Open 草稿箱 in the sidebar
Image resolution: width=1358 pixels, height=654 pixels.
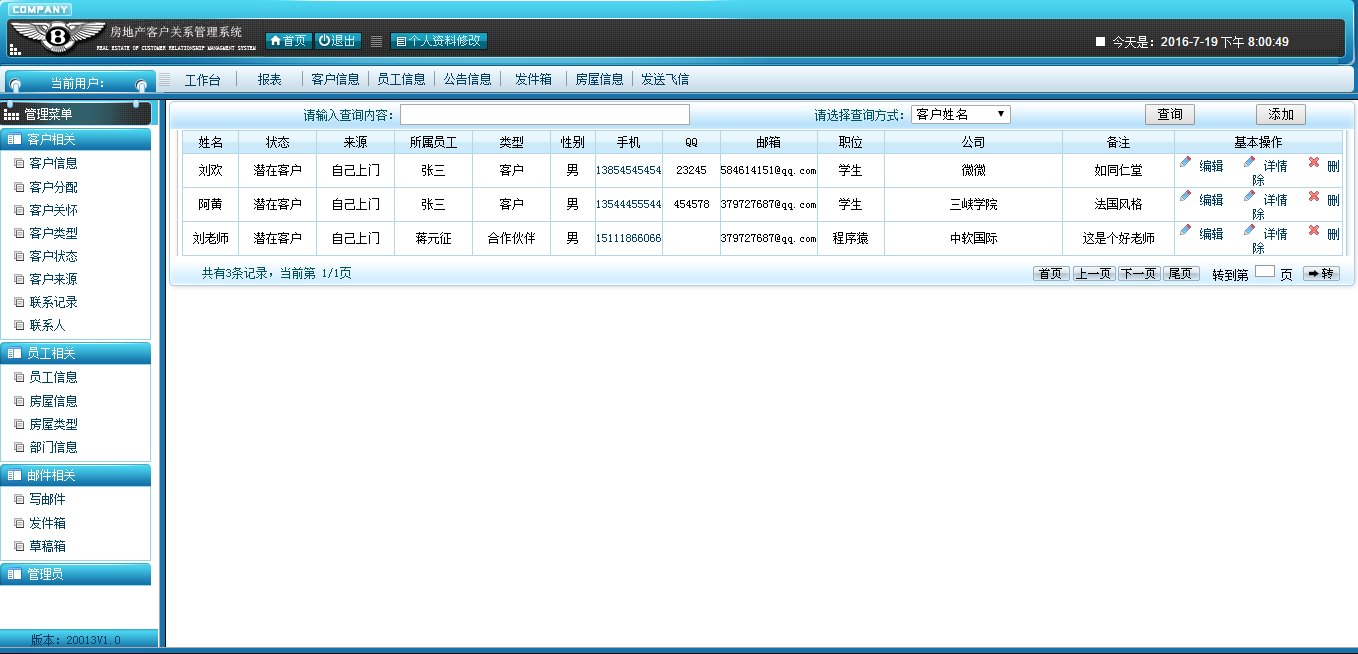pos(48,546)
